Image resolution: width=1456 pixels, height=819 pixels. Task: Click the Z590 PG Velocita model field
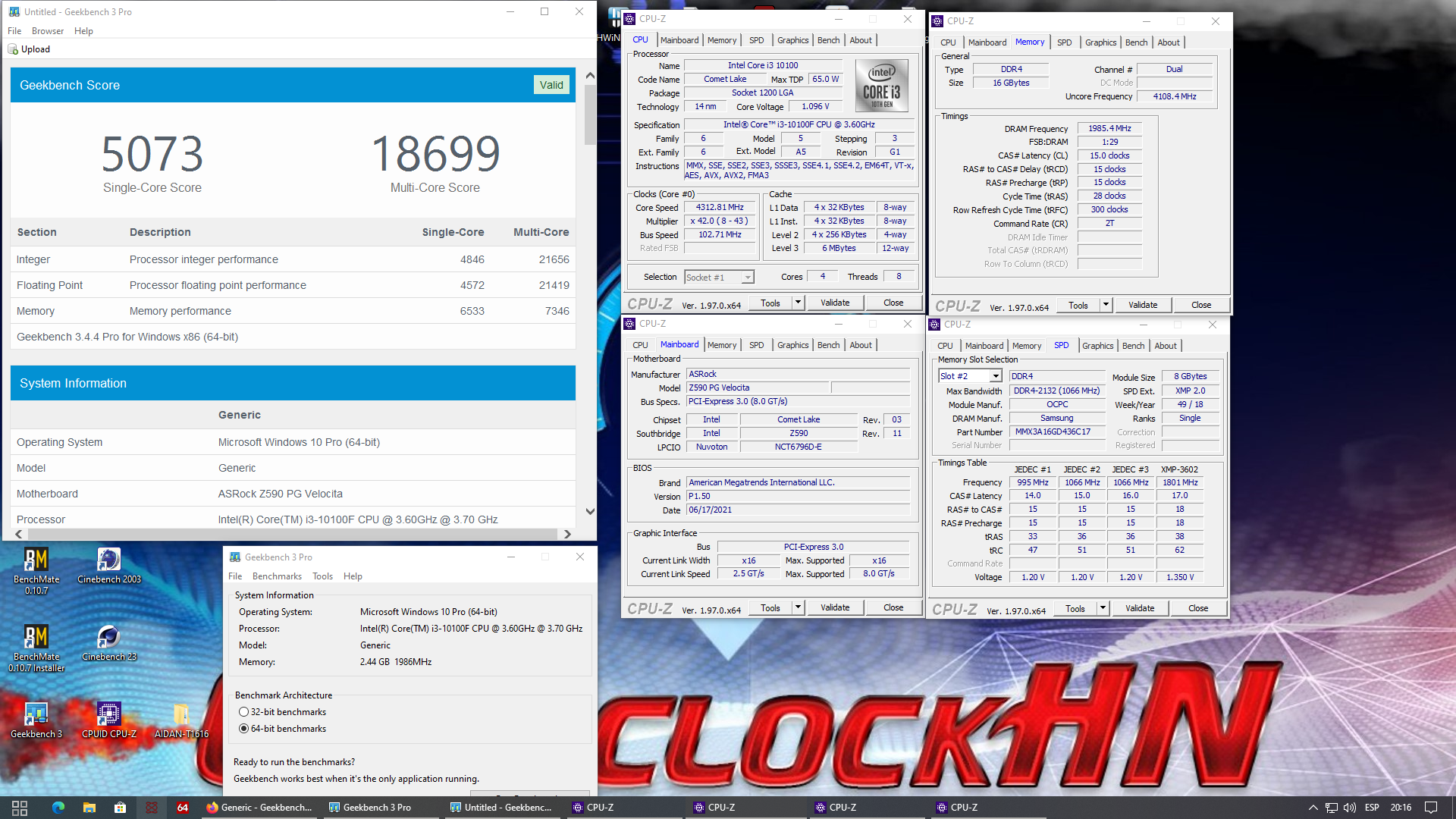(x=758, y=388)
